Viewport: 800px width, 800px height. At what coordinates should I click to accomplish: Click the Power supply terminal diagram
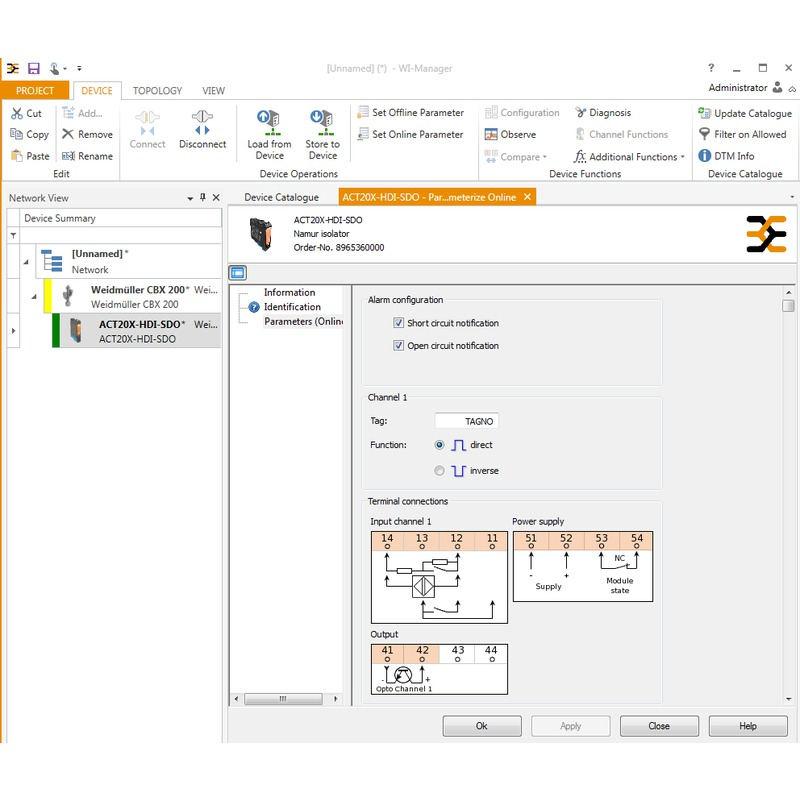click(583, 566)
